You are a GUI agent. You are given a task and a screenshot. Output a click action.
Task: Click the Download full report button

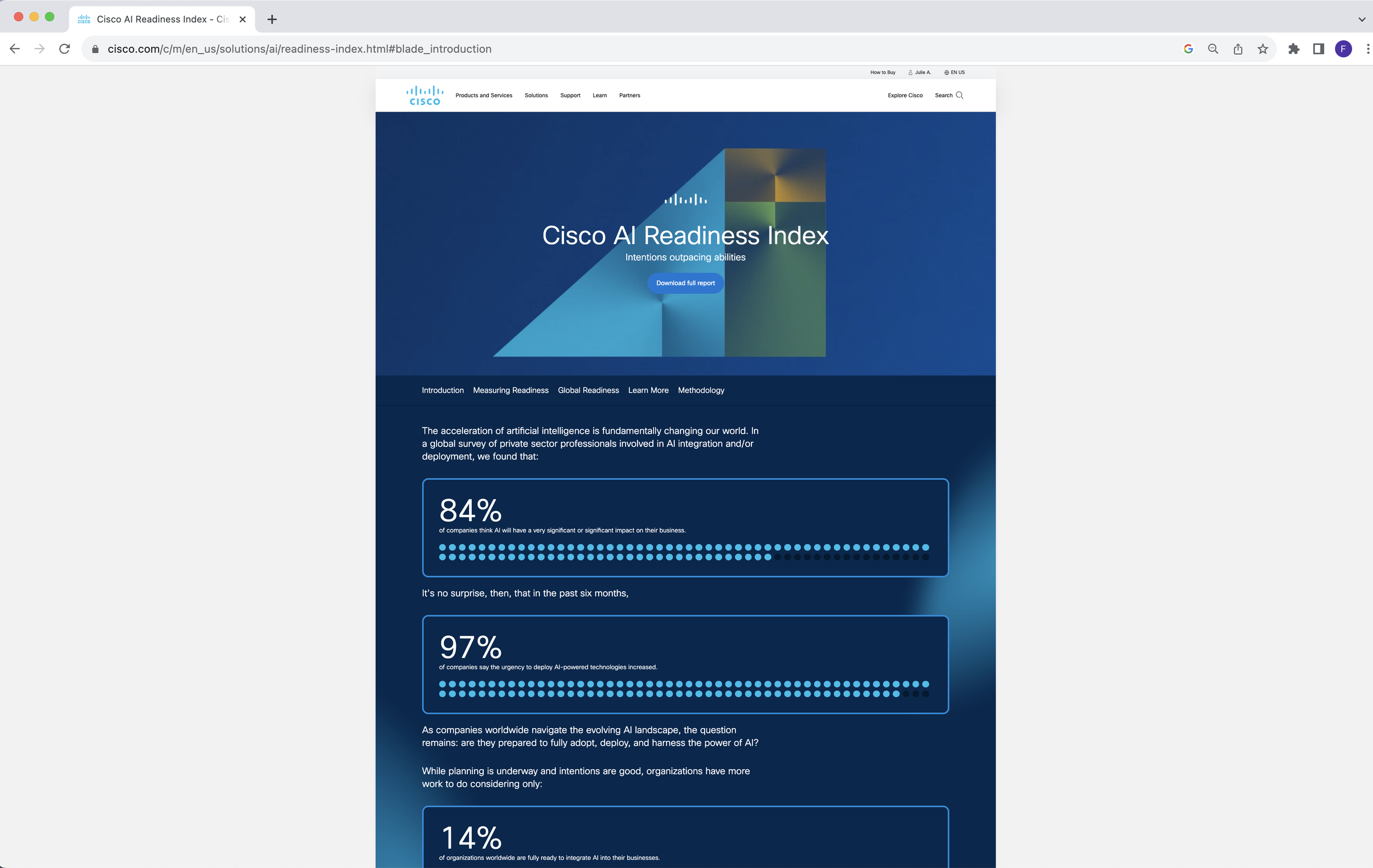tap(685, 283)
